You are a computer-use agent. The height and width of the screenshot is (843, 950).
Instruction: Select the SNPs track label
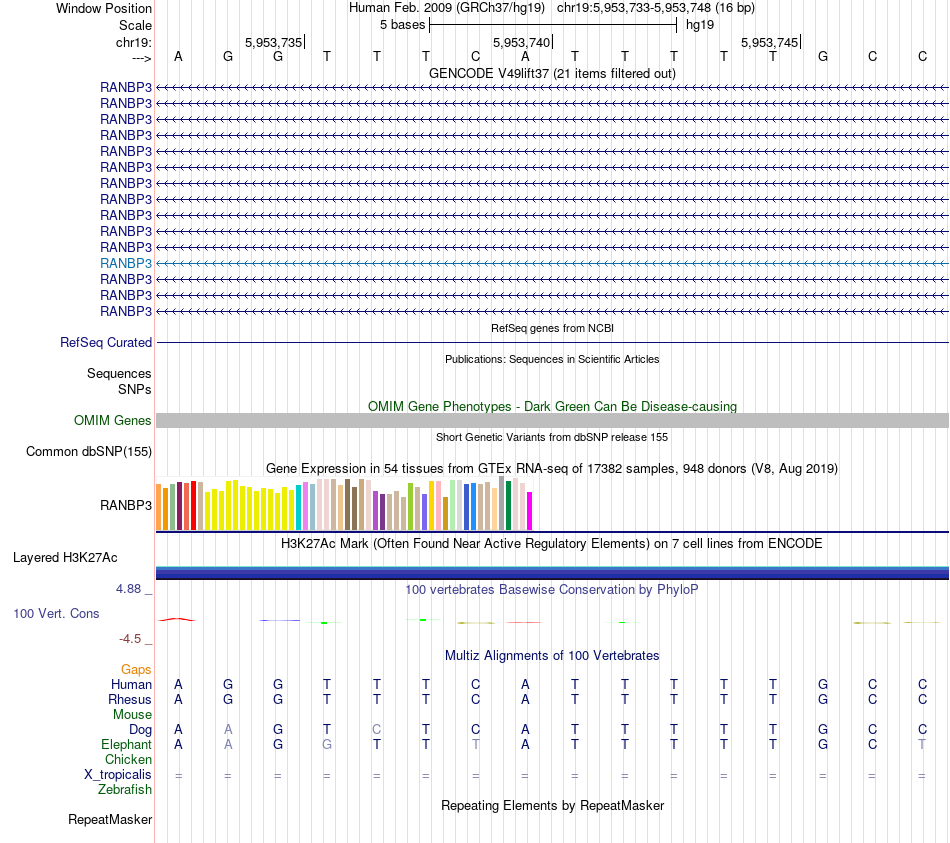coord(135,389)
